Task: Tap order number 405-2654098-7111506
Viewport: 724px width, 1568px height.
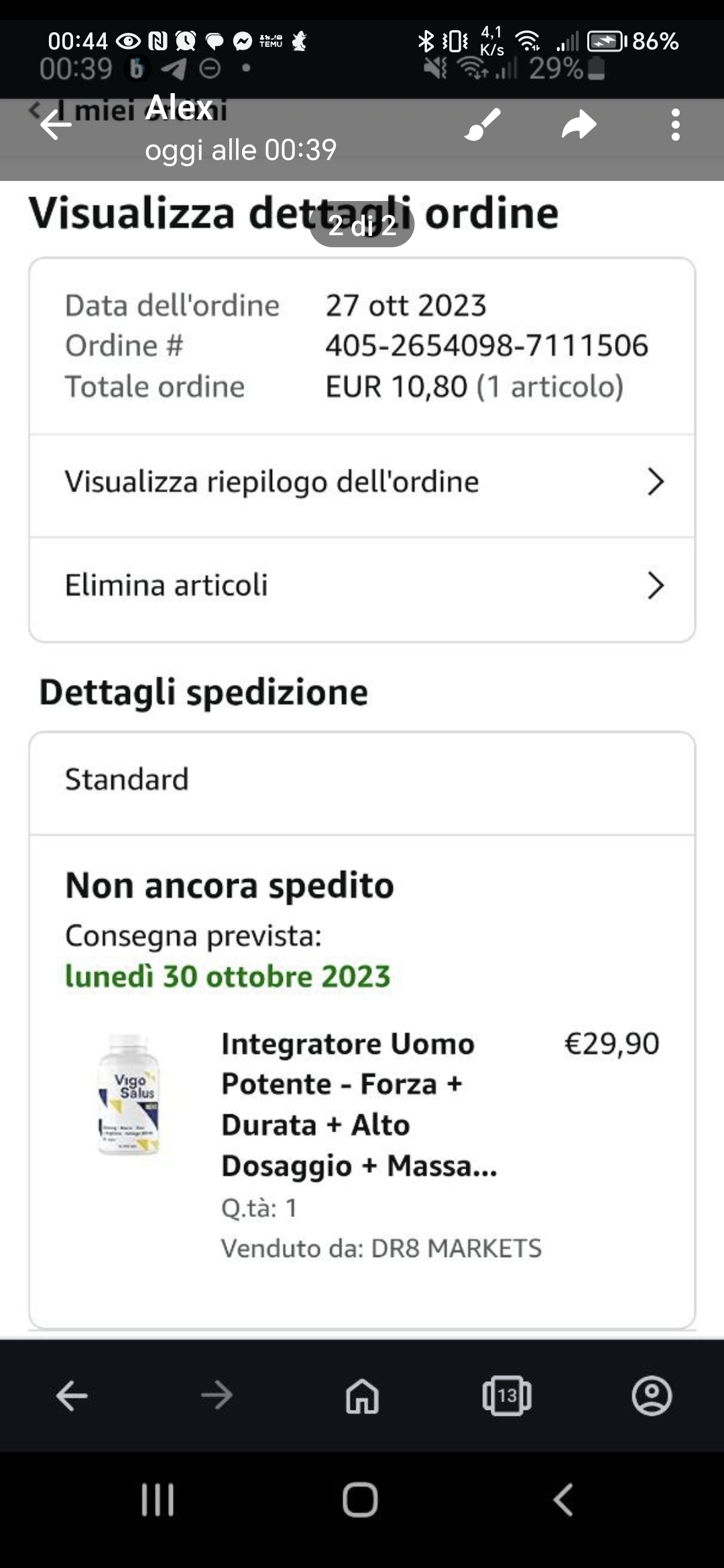Action: 487,346
